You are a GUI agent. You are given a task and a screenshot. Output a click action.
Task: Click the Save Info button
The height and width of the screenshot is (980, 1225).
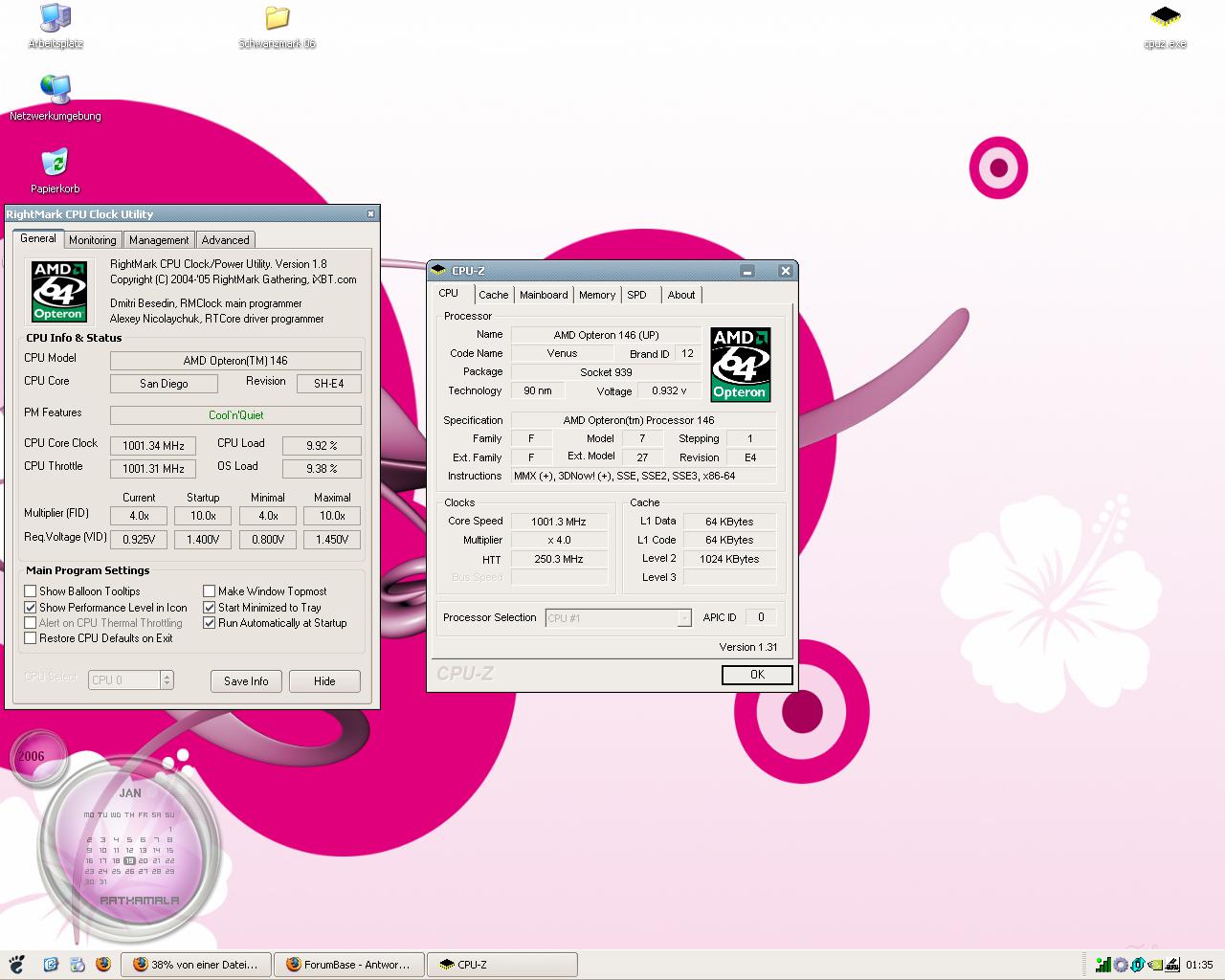tap(246, 681)
